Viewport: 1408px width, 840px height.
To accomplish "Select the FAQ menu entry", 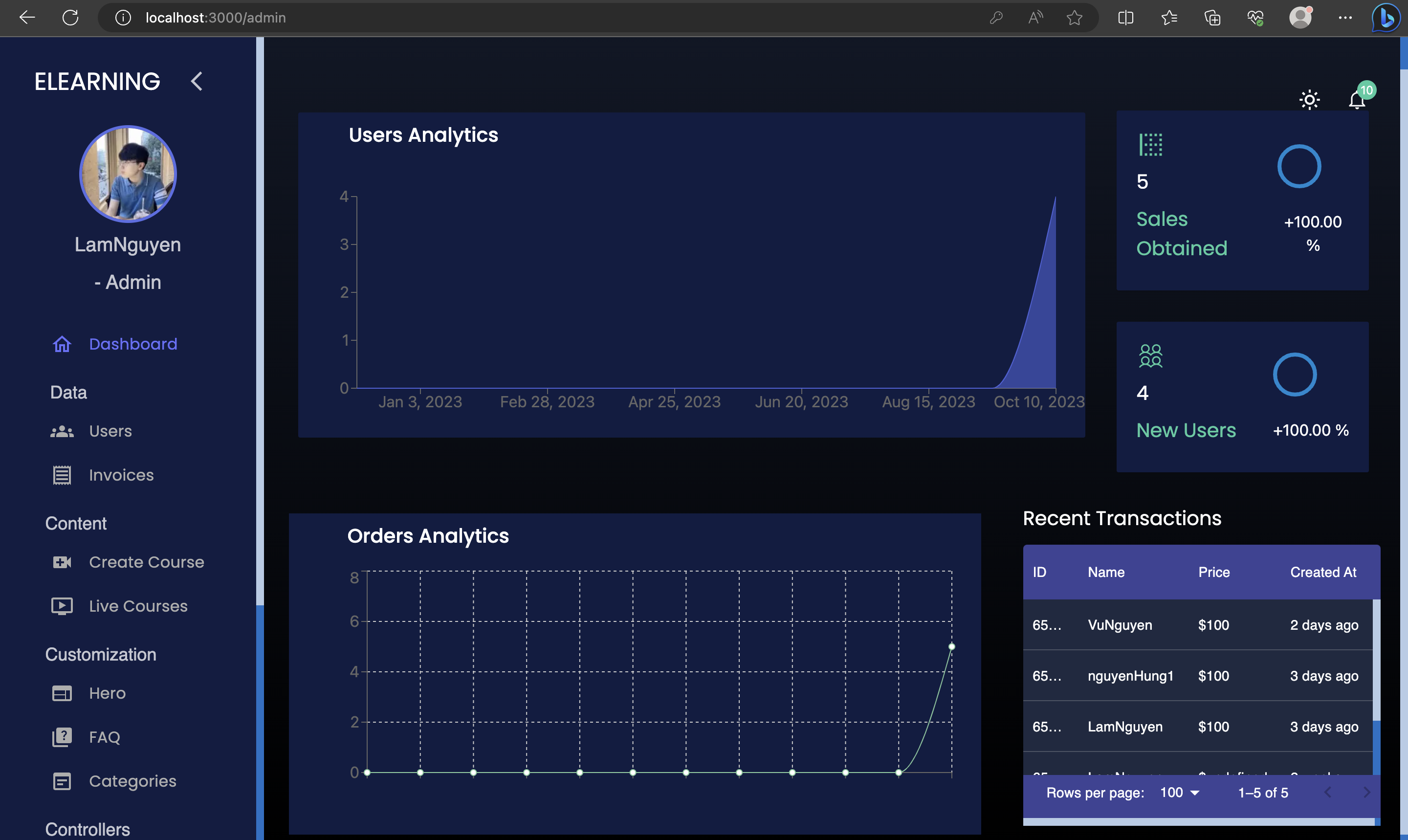I will coord(104,736).
